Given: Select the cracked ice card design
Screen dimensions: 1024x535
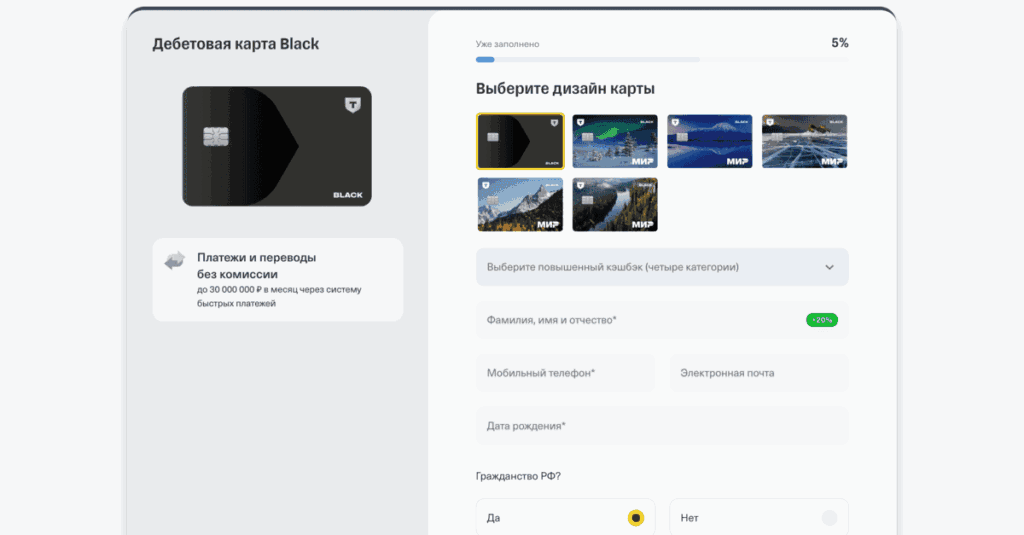Looking at the screenshot, I should (x=804, y=141).
